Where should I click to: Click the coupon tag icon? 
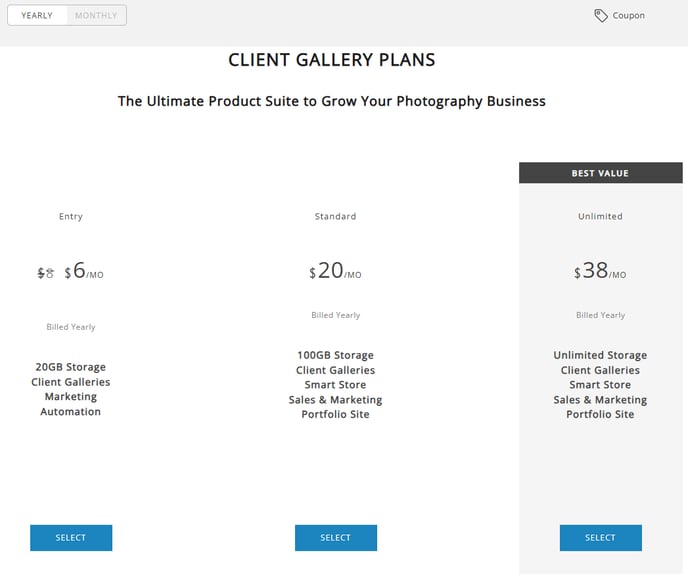click(x=601, y=16)
